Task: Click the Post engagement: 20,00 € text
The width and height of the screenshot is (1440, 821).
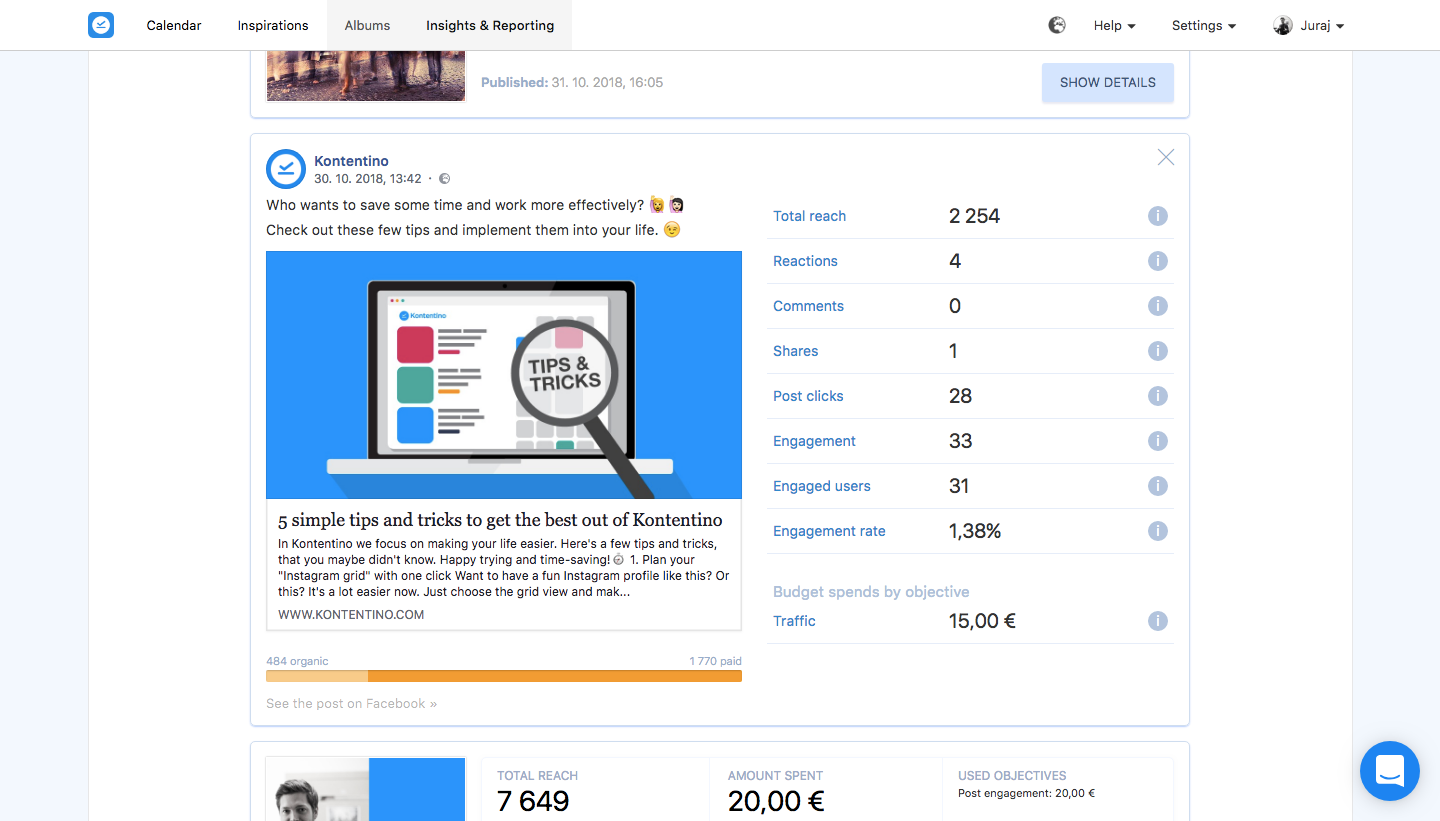Action: pyautogui.click(x=1026, y=794)
